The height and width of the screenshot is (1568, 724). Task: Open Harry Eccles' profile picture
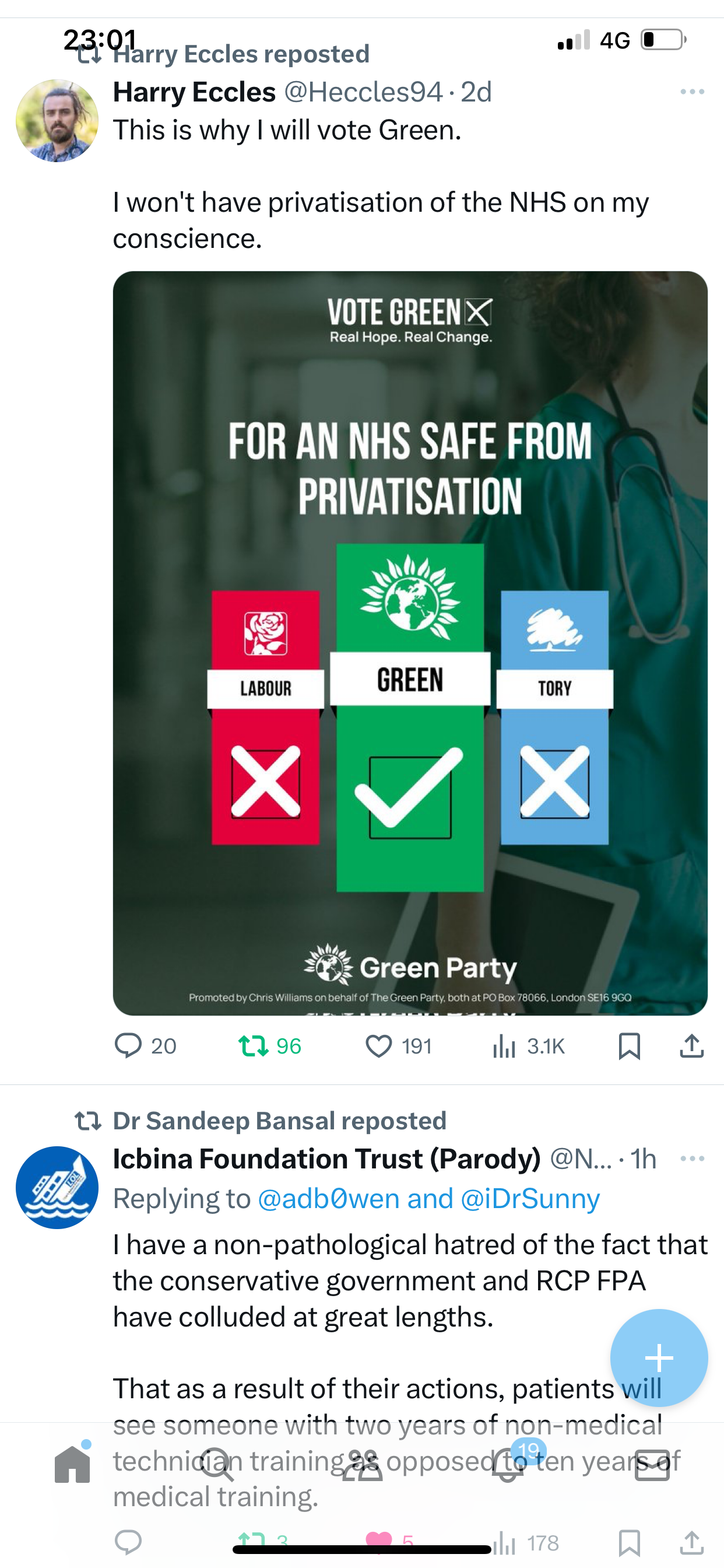click(57, 121)
